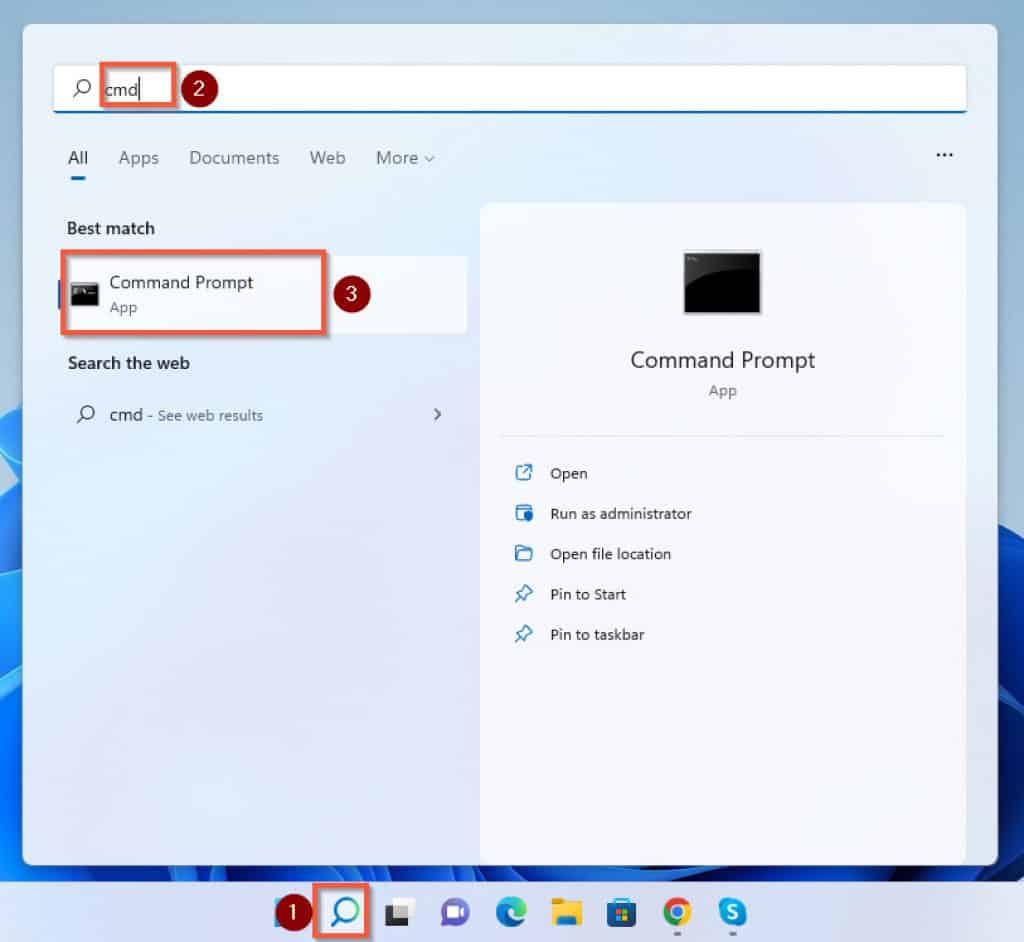Switch to the All tab

coord(78,158)
